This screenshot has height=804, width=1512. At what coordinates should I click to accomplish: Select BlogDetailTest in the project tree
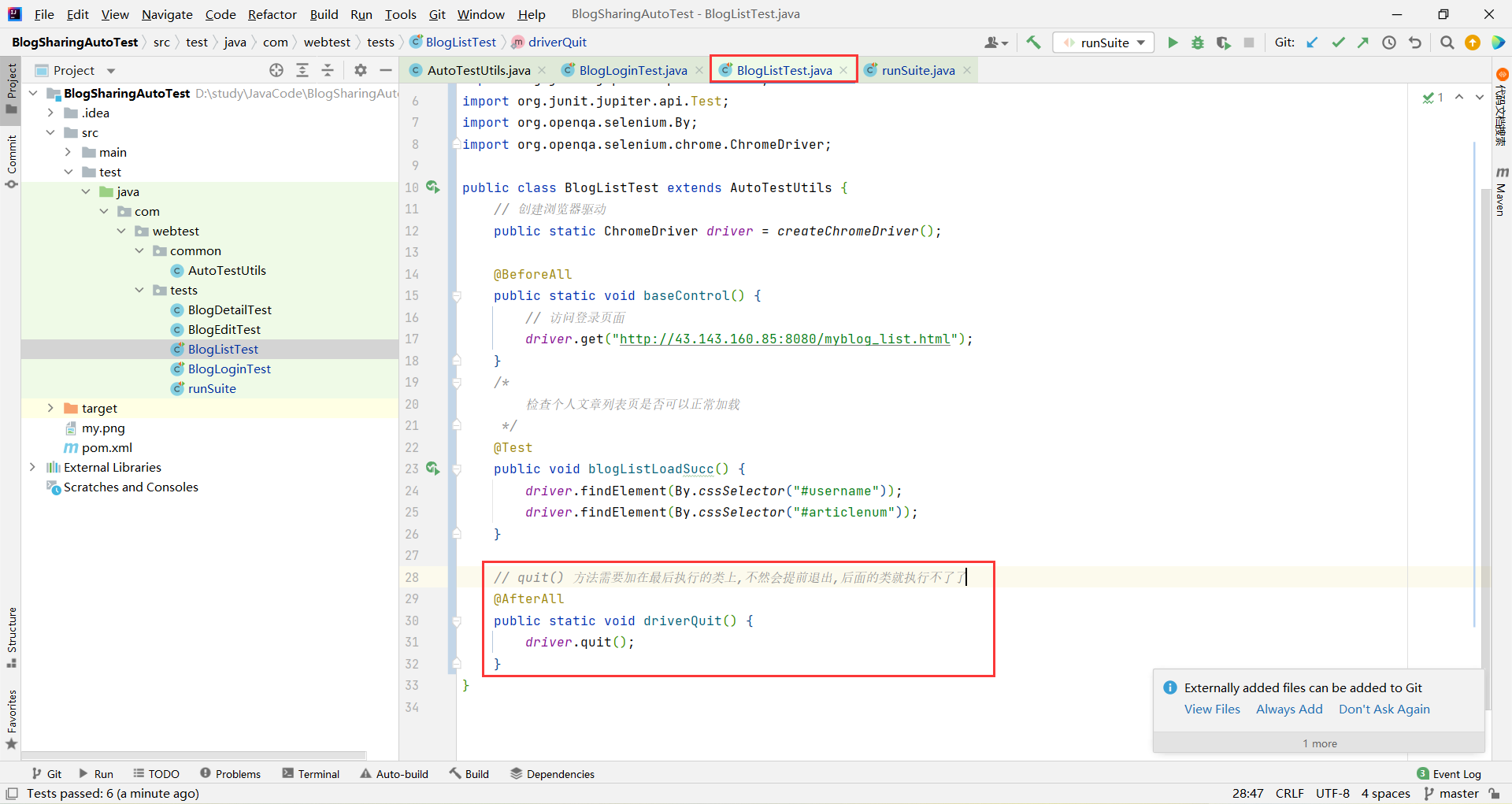tap(229, 309)
